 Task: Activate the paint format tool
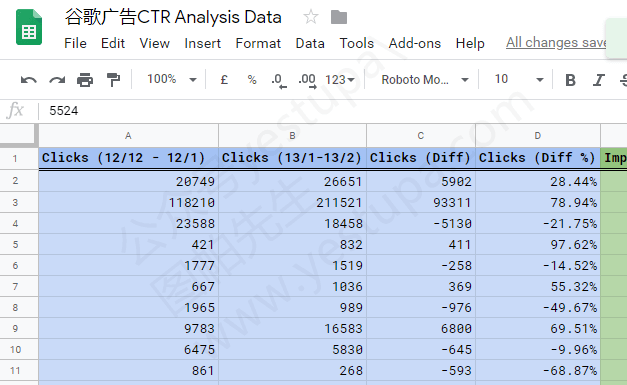pos(113,80)
